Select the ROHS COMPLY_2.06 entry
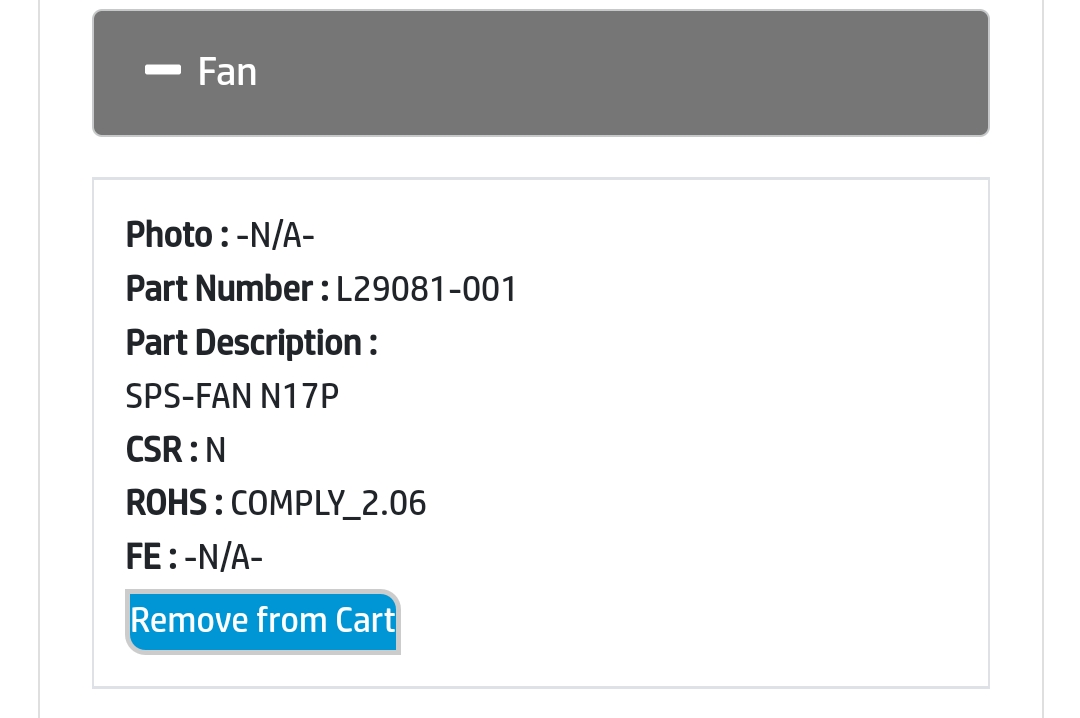 (328, 503)
